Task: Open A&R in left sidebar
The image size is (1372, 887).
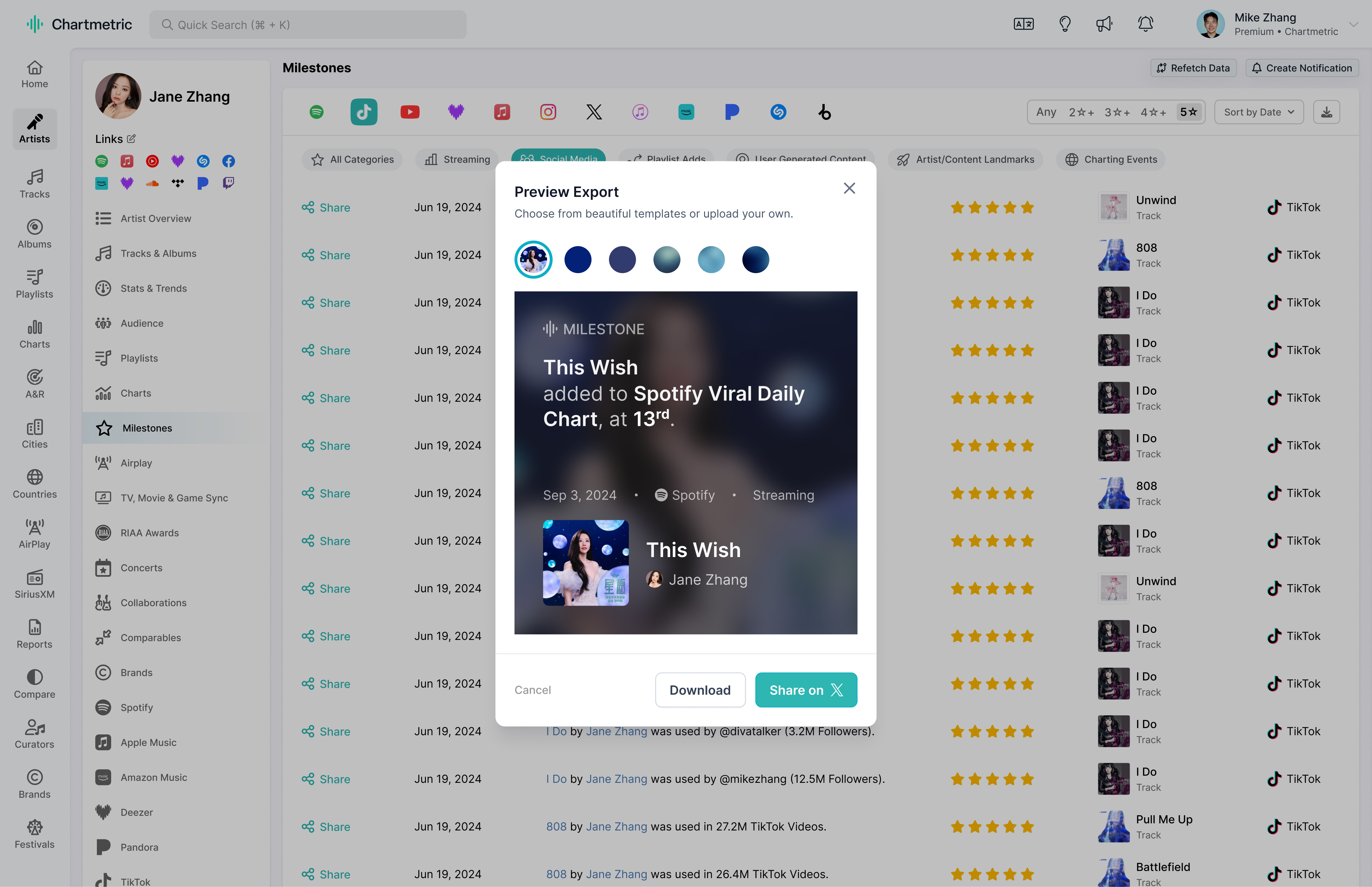Action: point(35,384)
